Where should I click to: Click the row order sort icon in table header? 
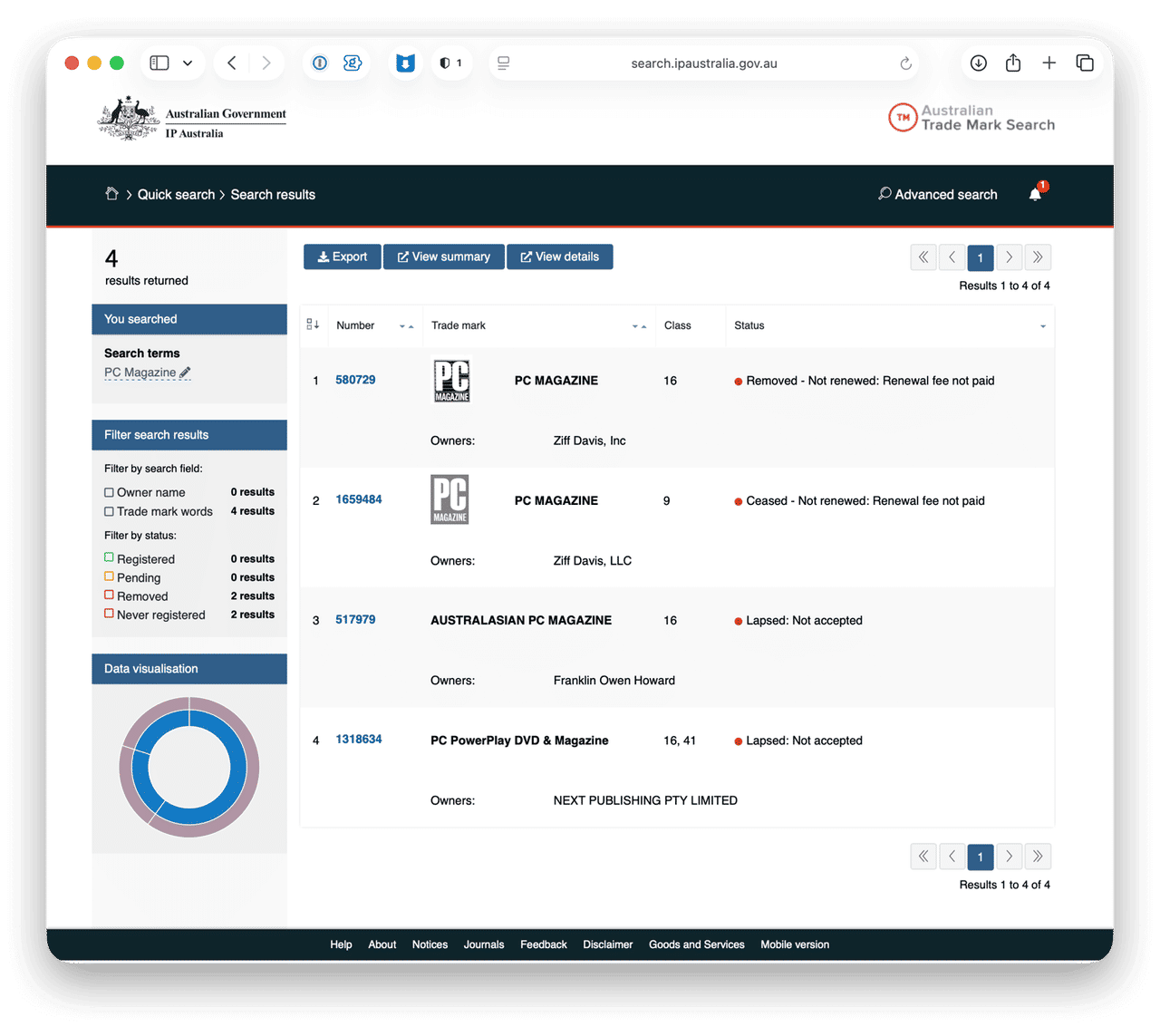[313, 324]
